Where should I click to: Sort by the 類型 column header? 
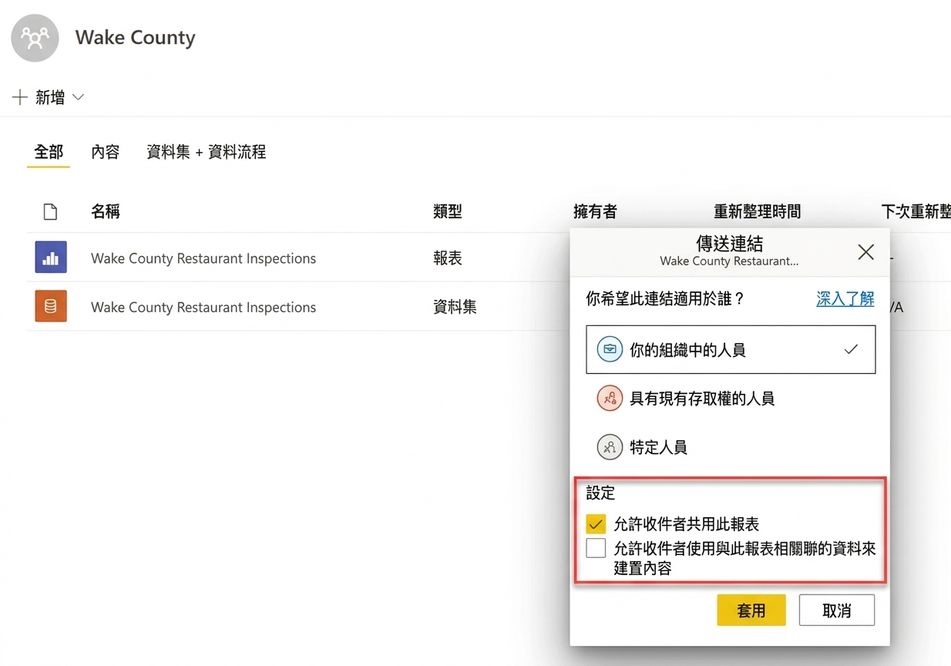pos(448,211)
